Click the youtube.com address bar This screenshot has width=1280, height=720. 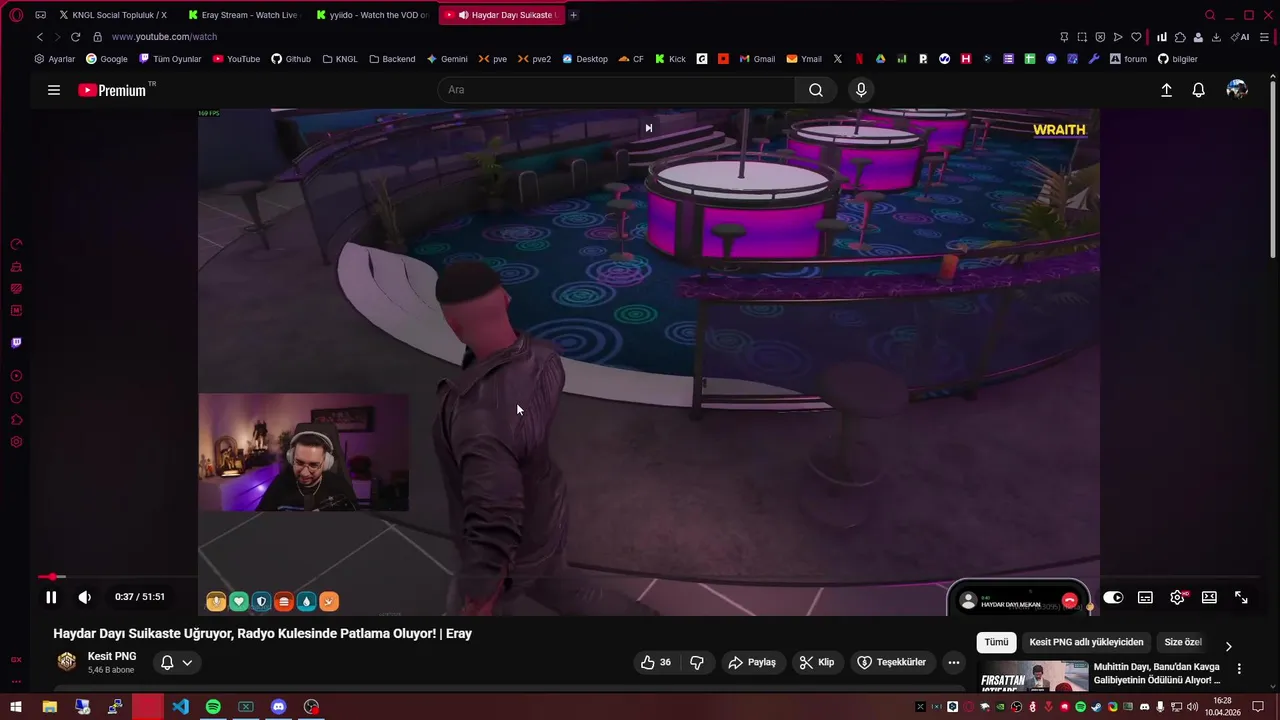[x=164, y=37]
